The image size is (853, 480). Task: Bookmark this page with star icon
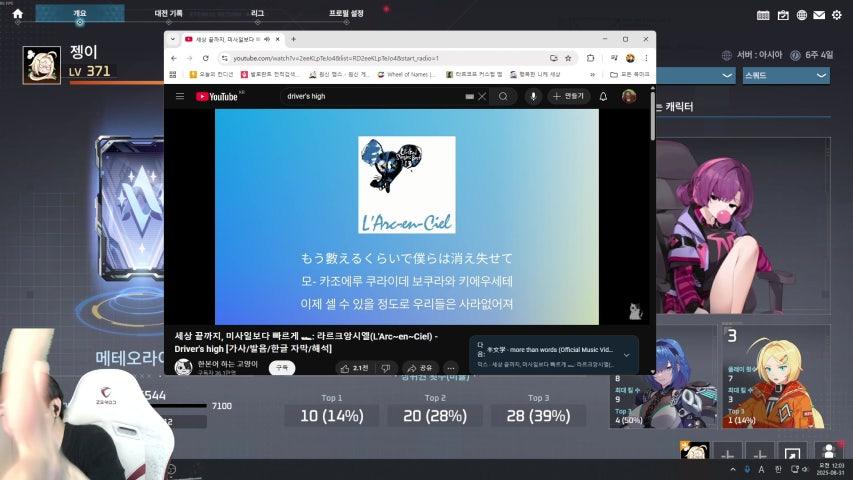[568, 58]
